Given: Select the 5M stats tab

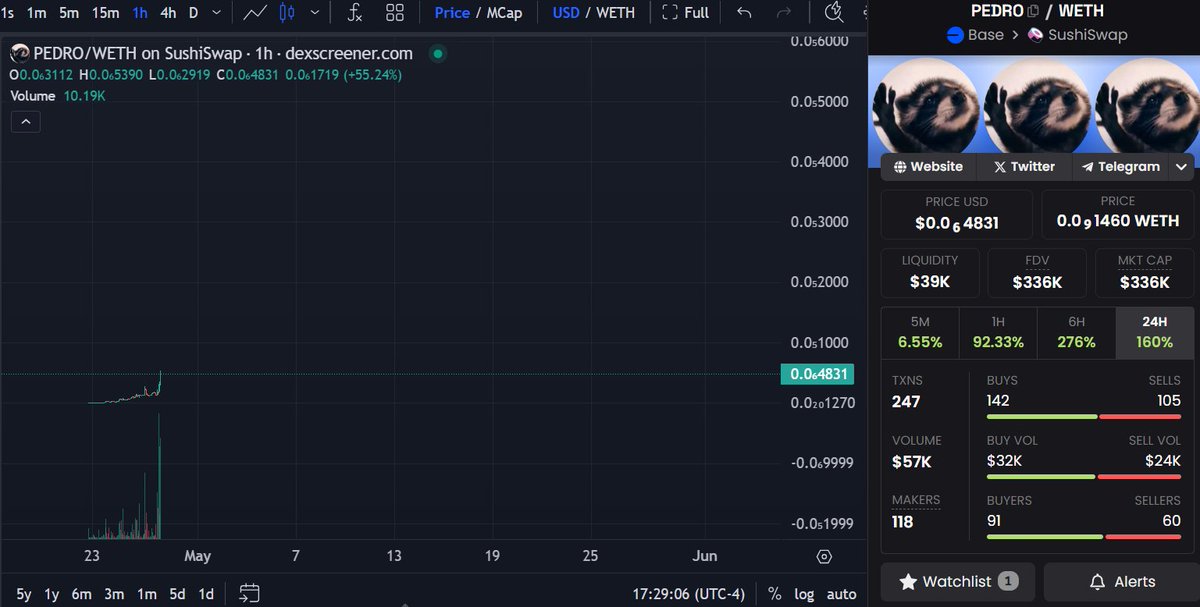Looking at the screenshot, I should point(919,331).
